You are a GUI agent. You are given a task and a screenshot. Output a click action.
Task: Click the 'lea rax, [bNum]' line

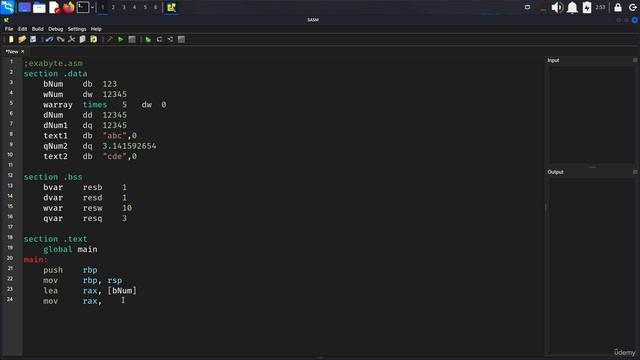(x=90, y=291)
